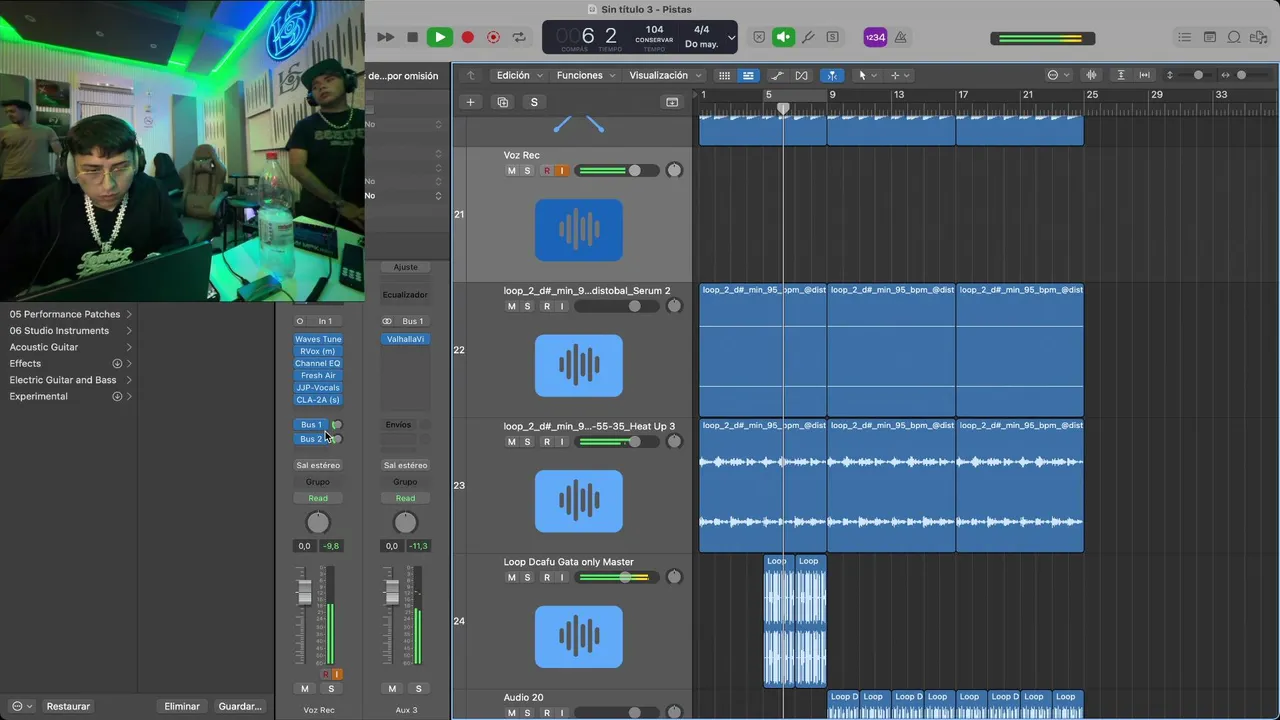1280x720 pixels.
Task: Open the Funciones menu
Action: coord(586,75)
